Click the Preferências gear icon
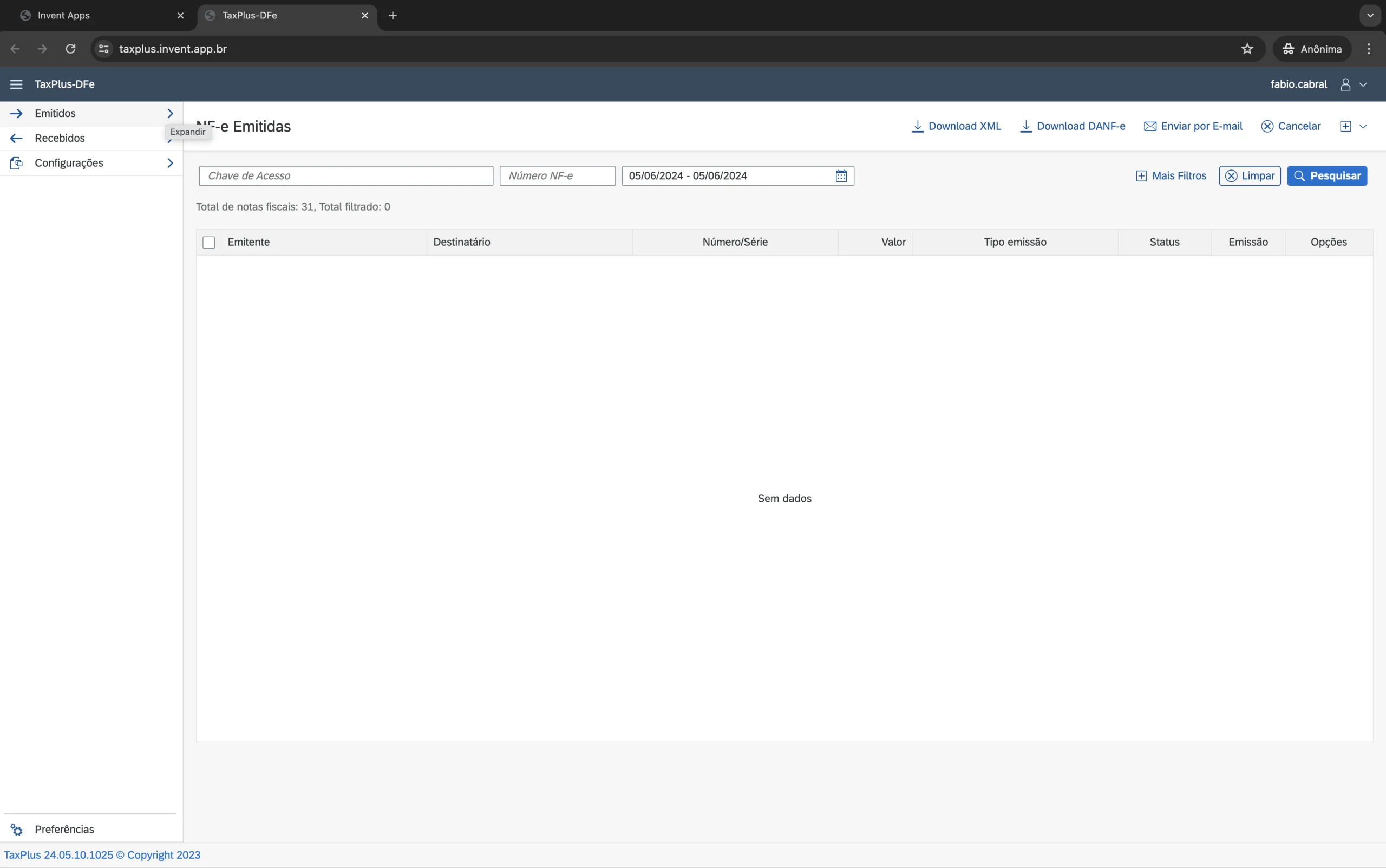The height and width of the screenshot is (868, 1386). [16, 830]
